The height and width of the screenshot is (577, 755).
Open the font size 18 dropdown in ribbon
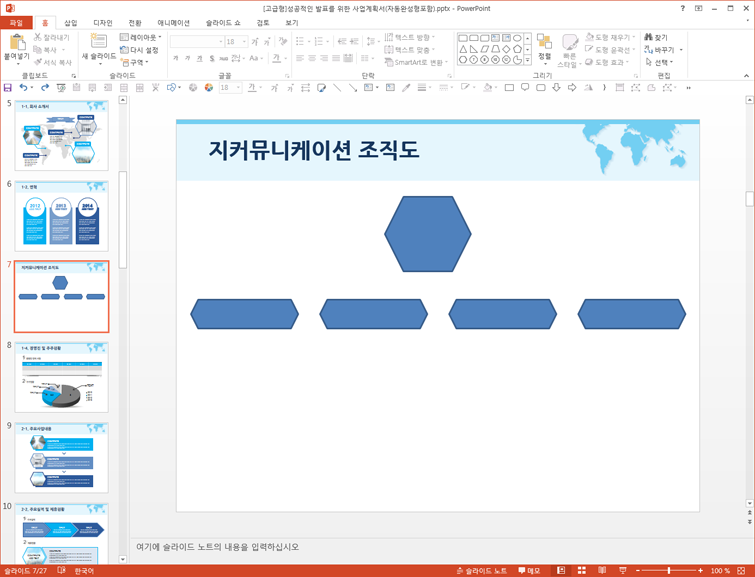(x=244, y=42)
